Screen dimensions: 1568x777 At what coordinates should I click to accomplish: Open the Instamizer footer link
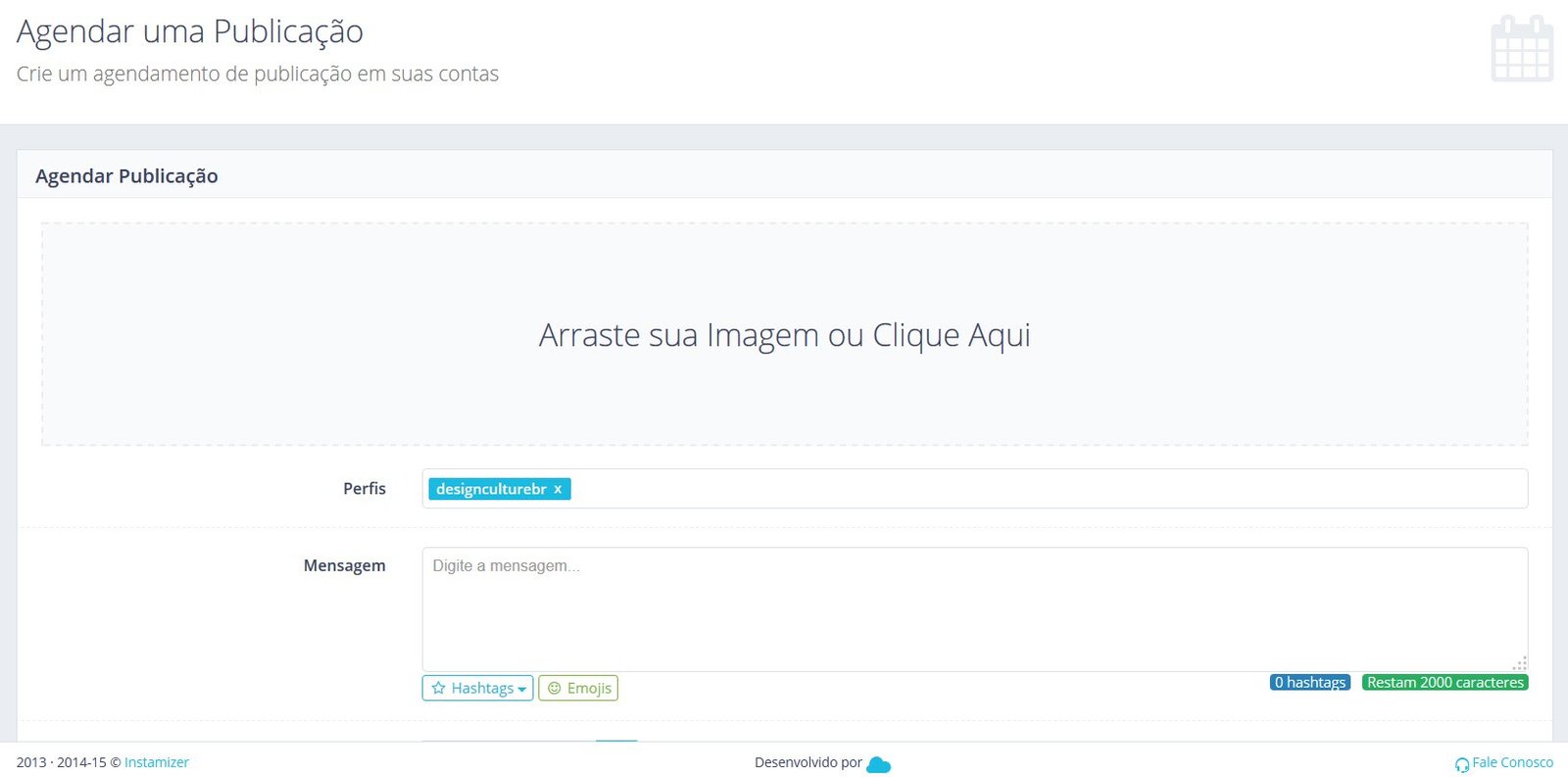tap(157, 762)
